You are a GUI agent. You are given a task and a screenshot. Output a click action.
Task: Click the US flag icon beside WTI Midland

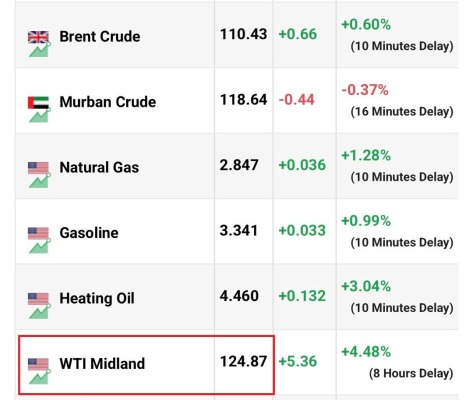[x=38, y=364]
